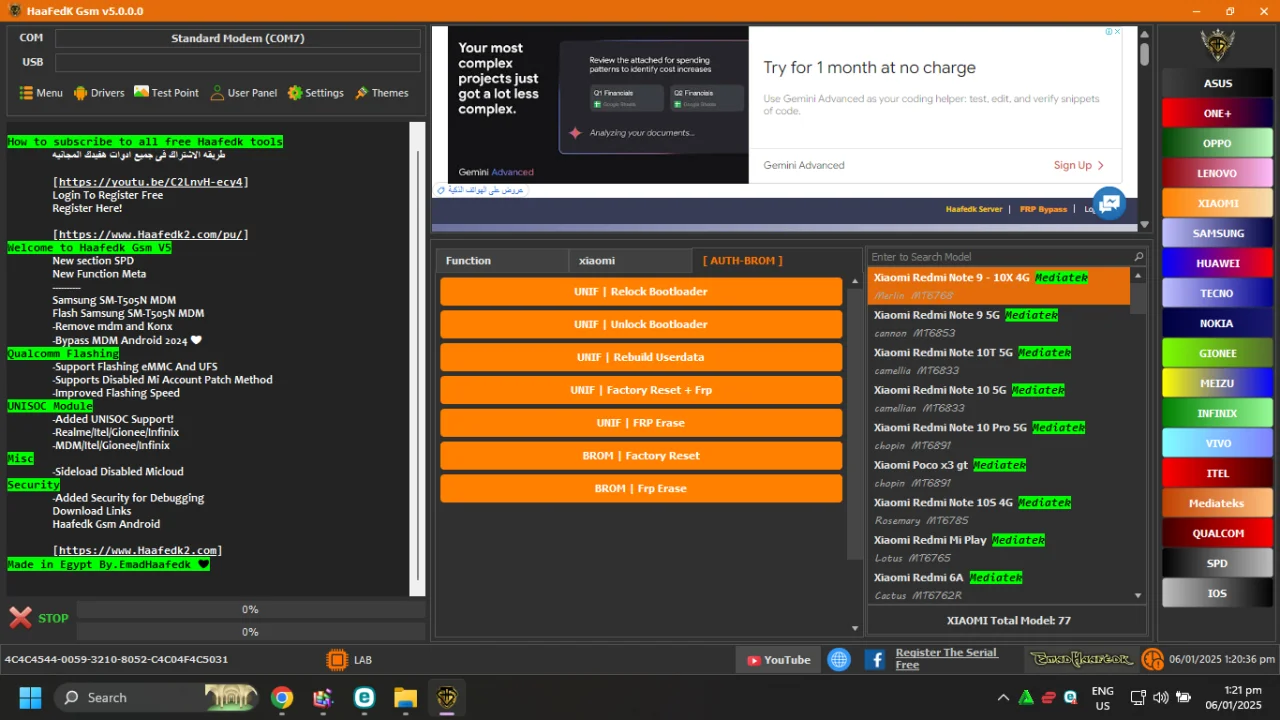Open the Haafedk2.com/pu/ register link

pos(150,234)
